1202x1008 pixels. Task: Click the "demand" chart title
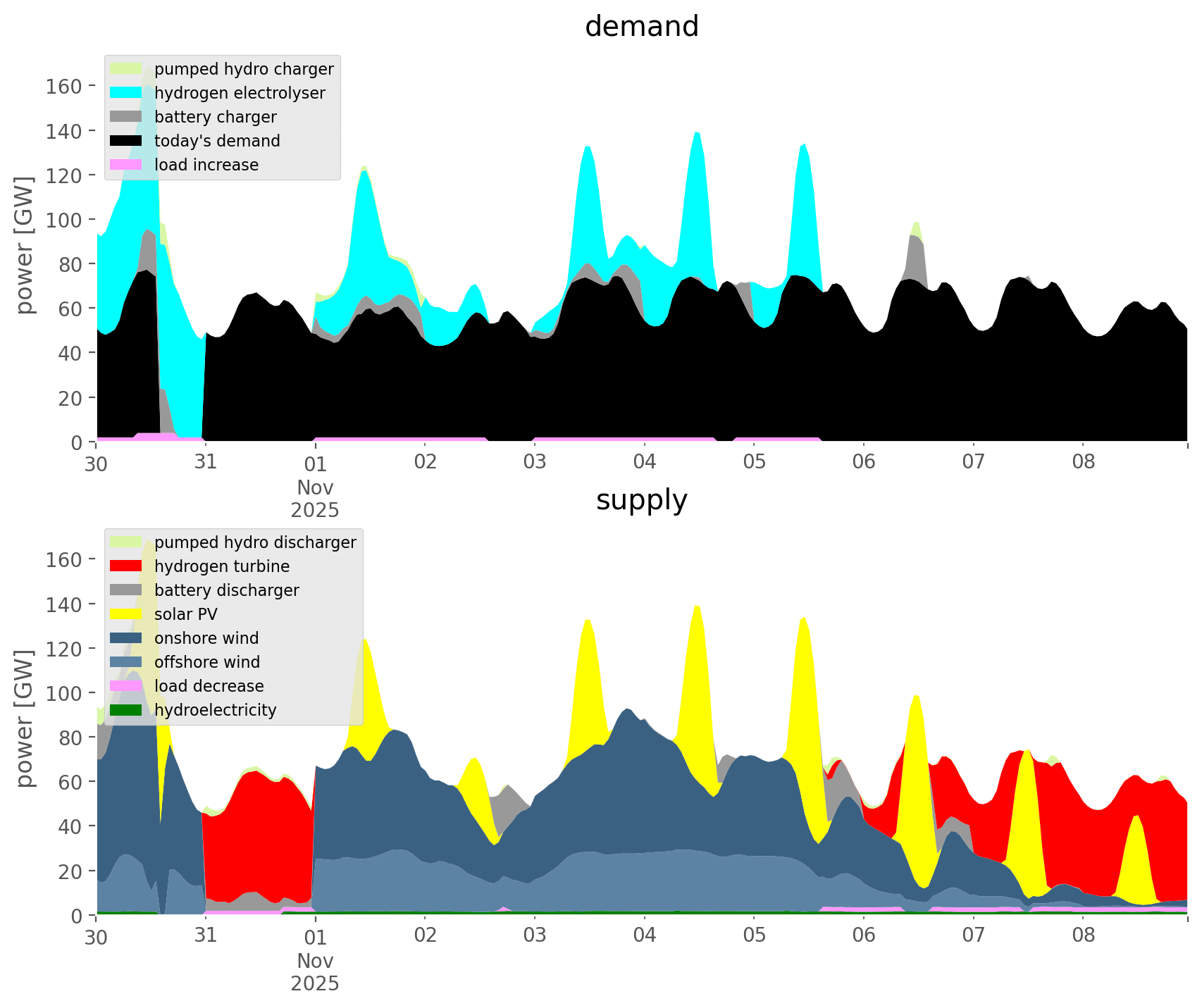tap(641, 27)
